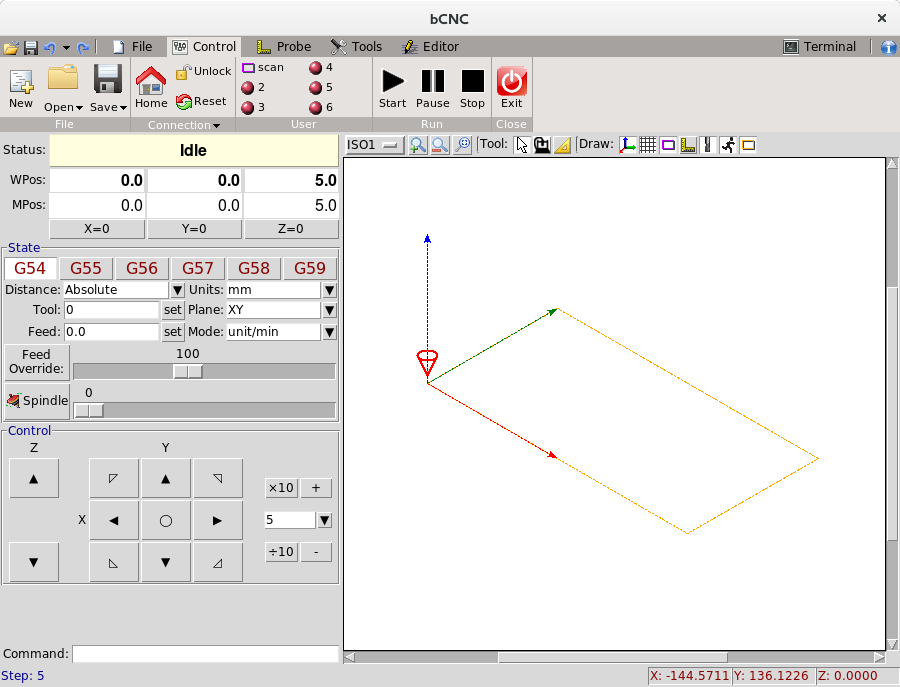Click user button 2
The width and height of the screenshot is (900, 687).
click(x=253, y=87)
